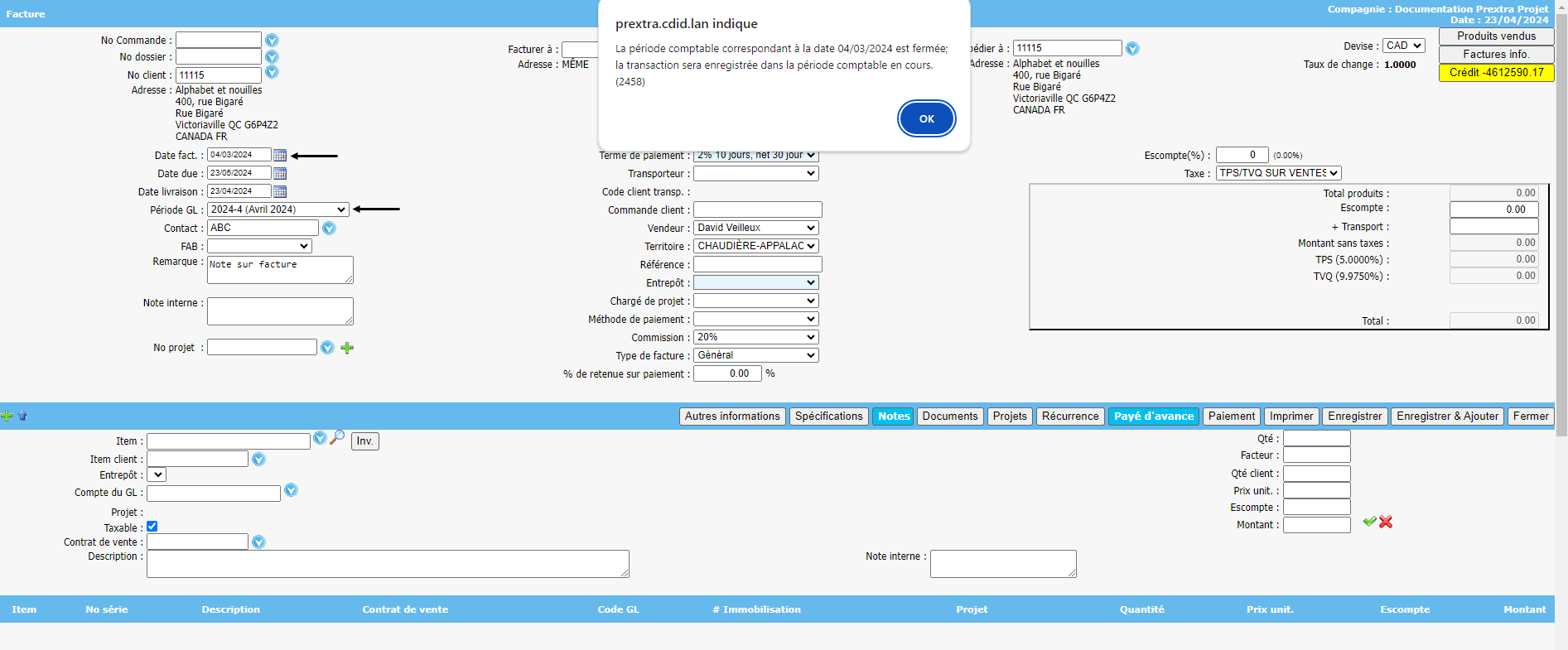Image resolution: width=1568 pixels, height=650 pixels.
Task: Click the magnifier search icon next to Item
Action: [337, 437]
